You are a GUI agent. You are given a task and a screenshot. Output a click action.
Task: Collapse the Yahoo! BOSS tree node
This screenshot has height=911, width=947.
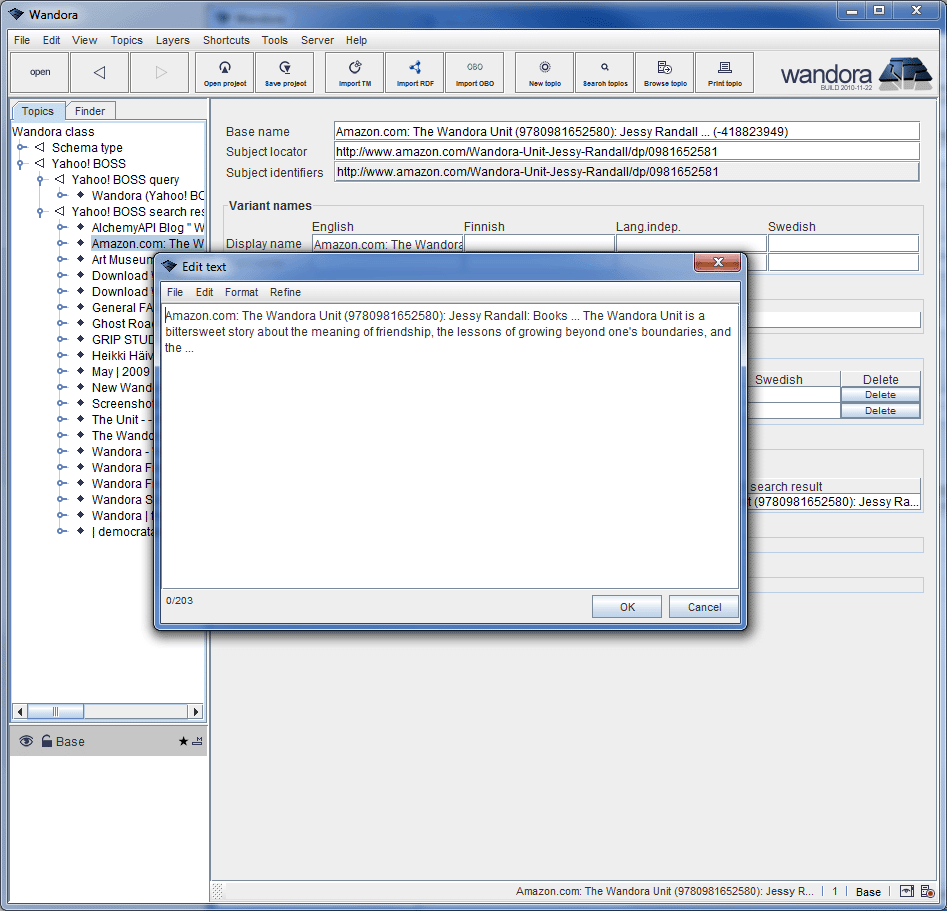(21, 163)
